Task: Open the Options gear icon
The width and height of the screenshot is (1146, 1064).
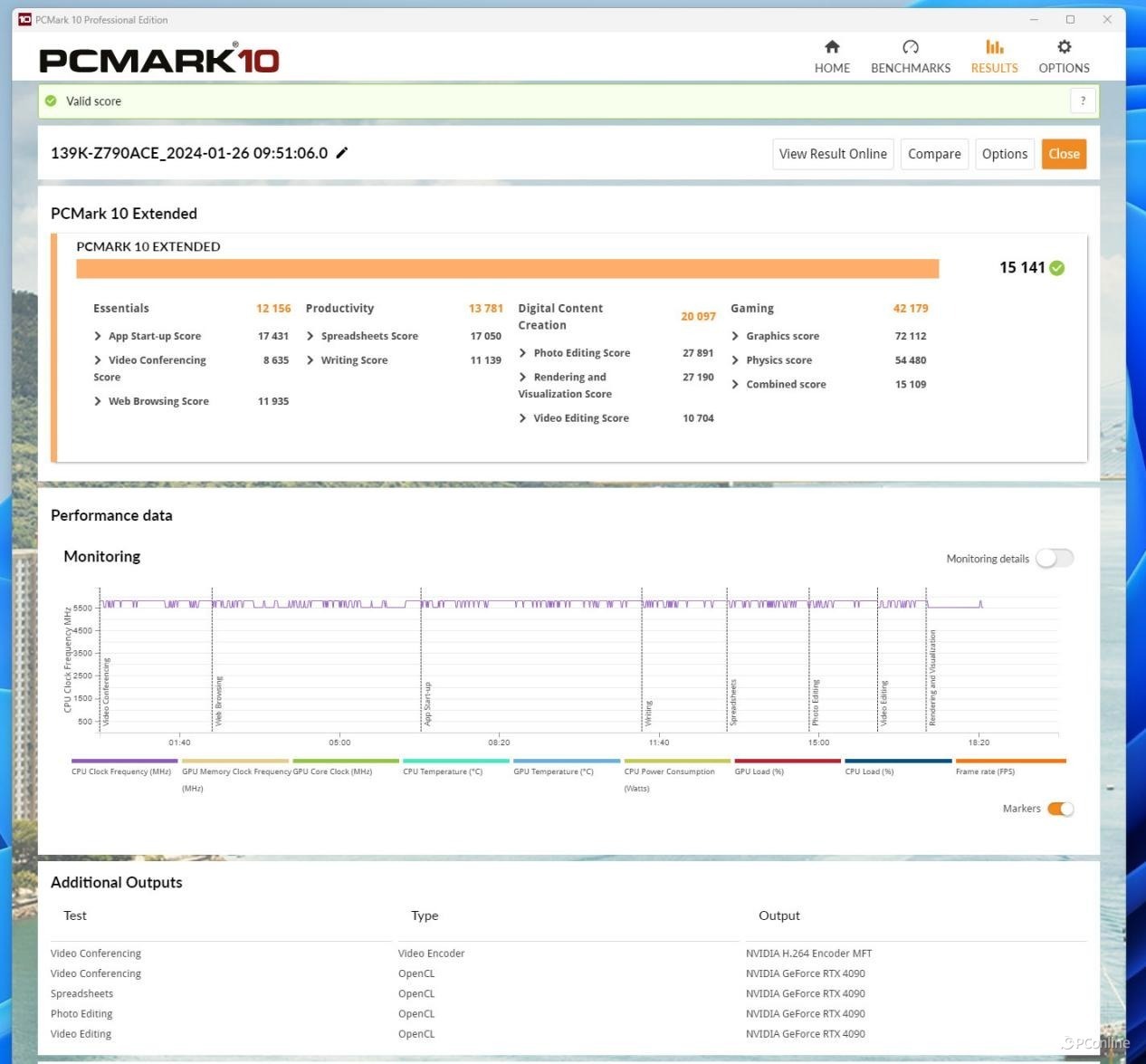Action: tap(1064, 46)
